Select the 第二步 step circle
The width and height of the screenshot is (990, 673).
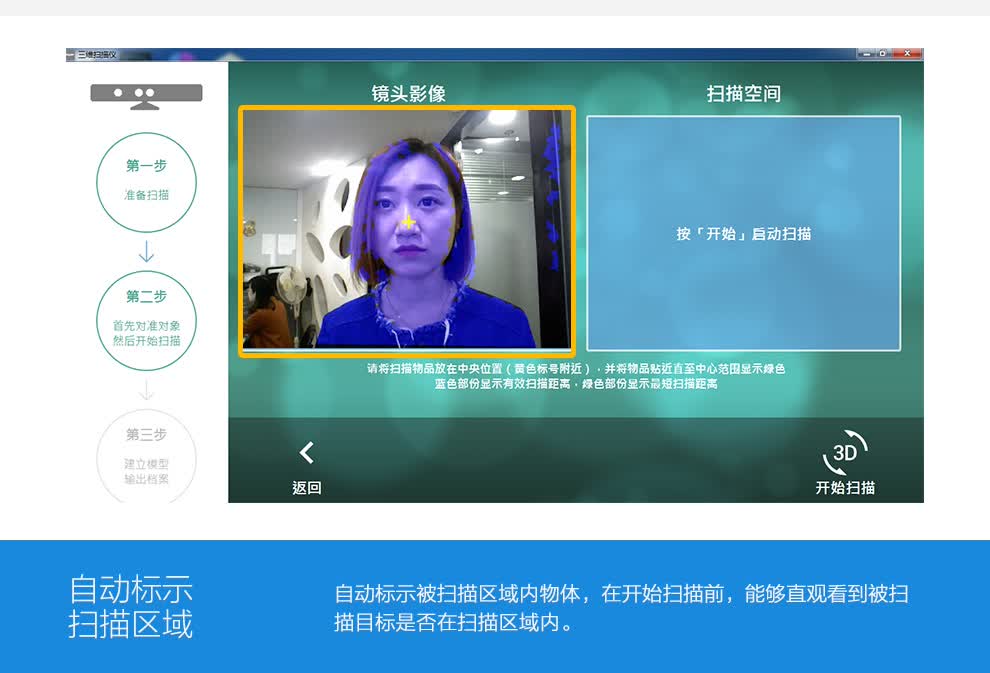146,320
